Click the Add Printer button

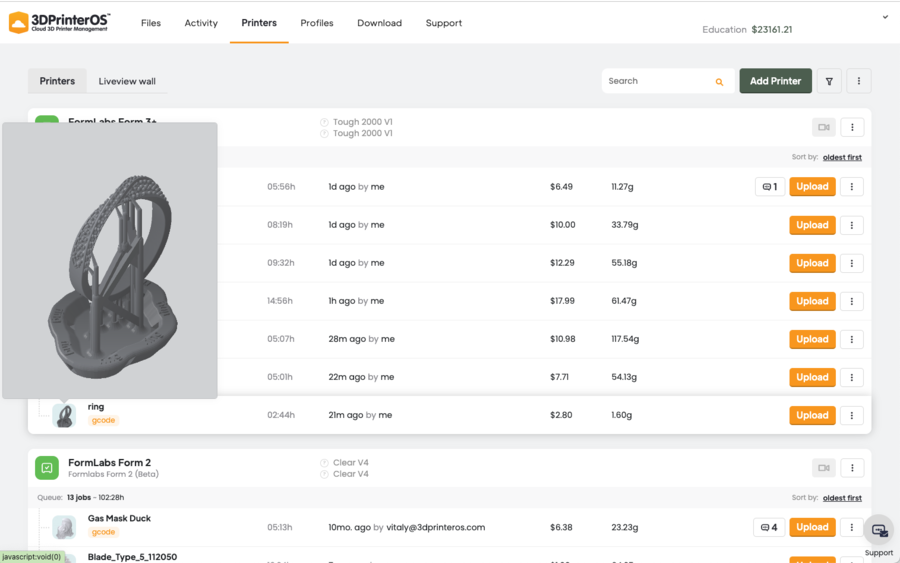click(775, 81)
